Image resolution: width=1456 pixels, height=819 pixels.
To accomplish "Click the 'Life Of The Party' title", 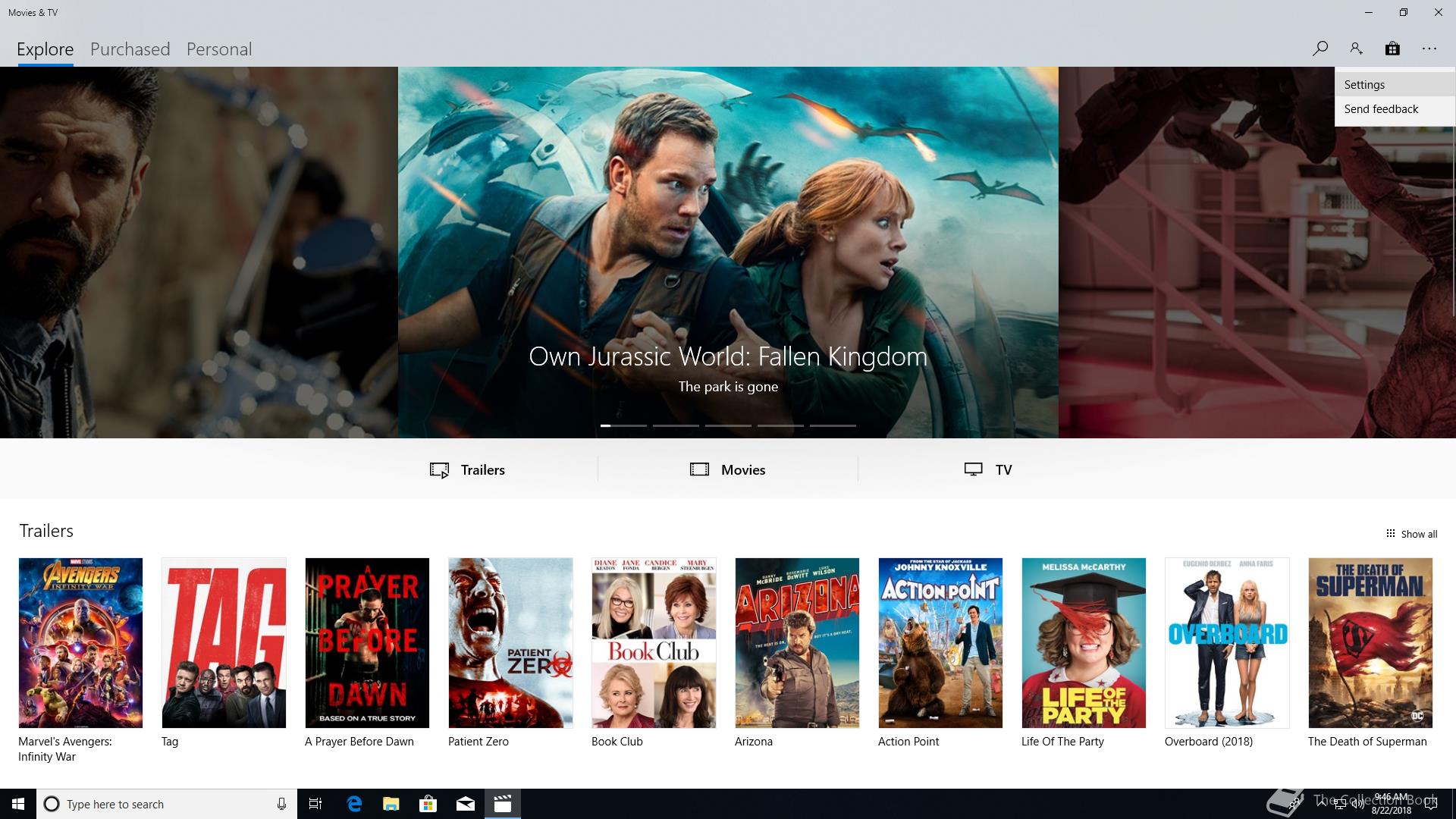I will 1062,742.
